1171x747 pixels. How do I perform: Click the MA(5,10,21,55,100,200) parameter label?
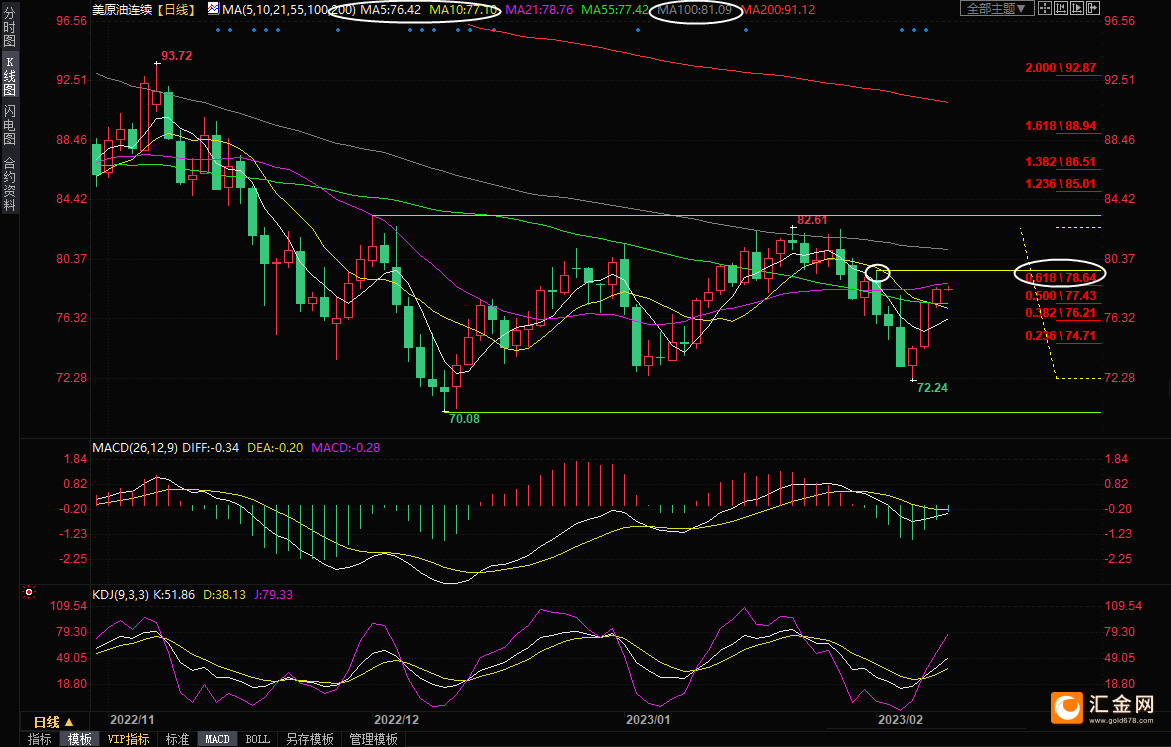(289, 10)
